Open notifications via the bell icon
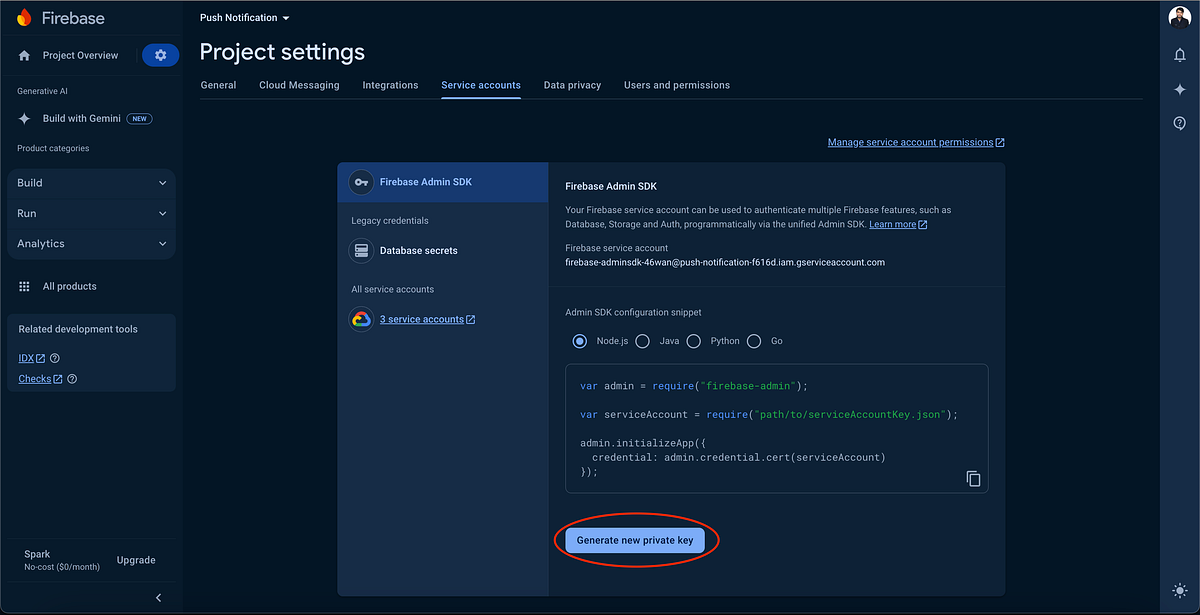 coord(1179,55)
